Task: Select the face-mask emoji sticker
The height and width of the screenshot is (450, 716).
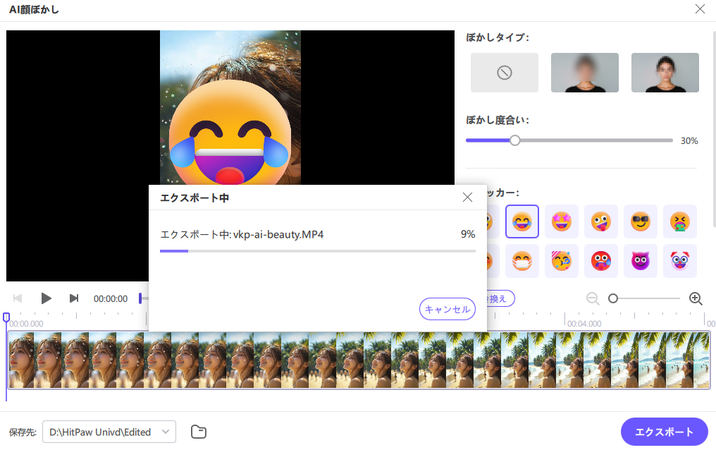Action: click(522, 261)
